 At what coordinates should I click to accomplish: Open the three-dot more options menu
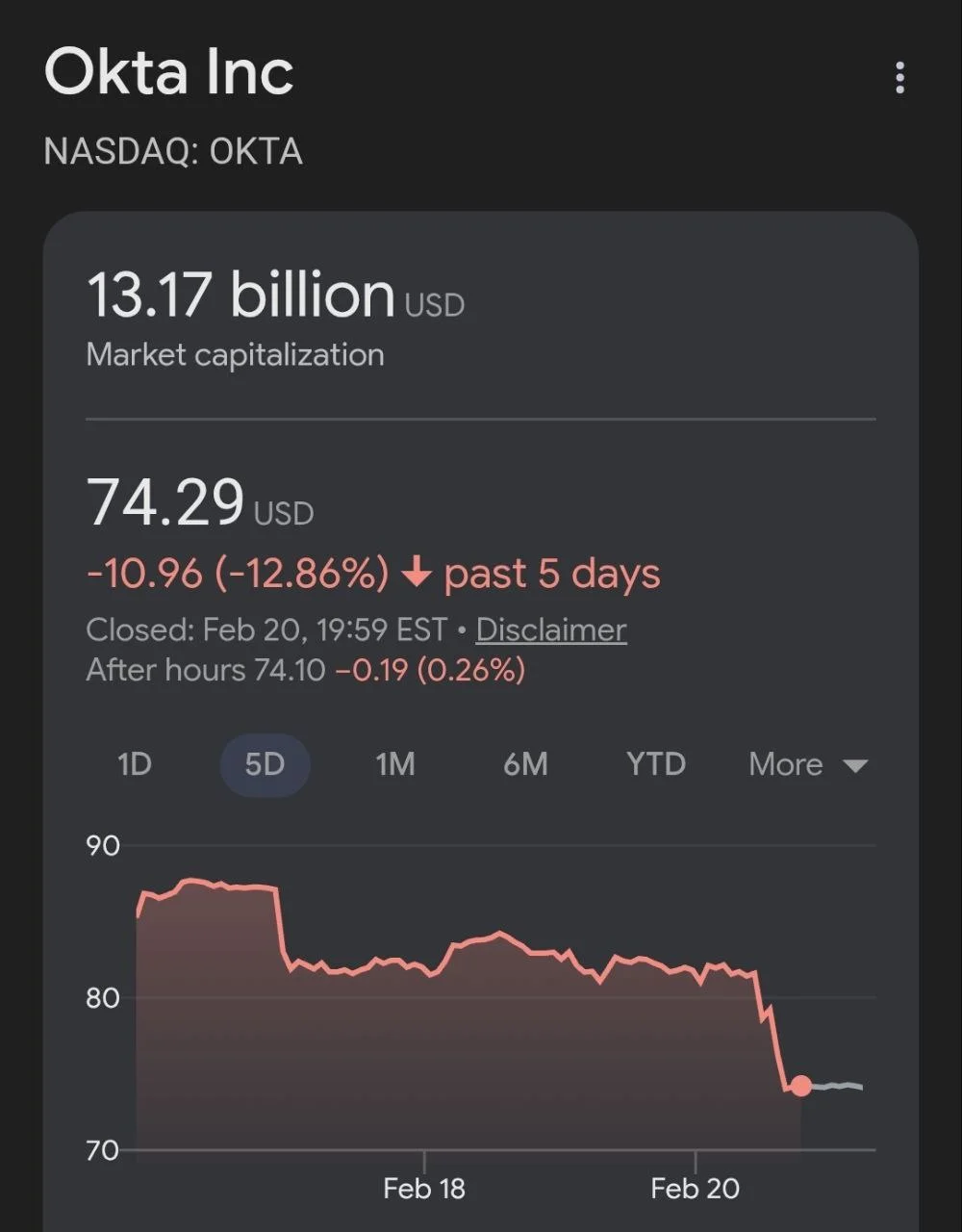[x=899, y=77]
